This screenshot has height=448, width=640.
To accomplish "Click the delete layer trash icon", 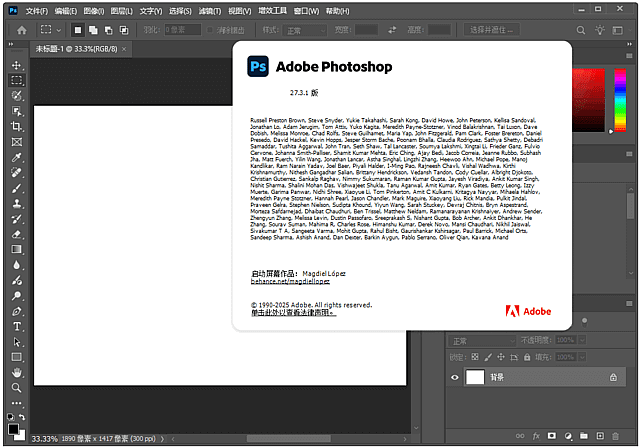I will 615,436.
